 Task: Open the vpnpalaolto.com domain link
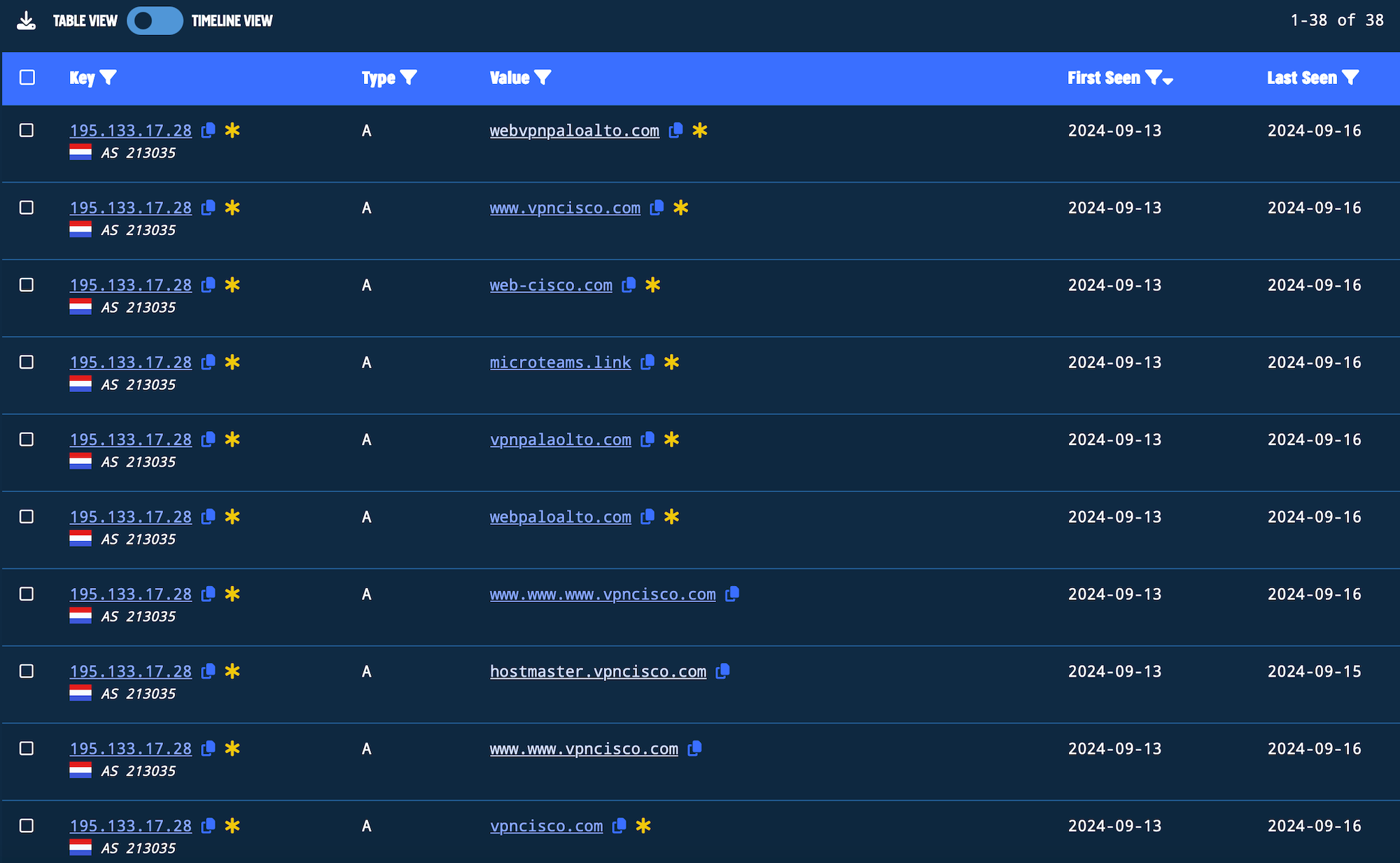pos(561,440)
